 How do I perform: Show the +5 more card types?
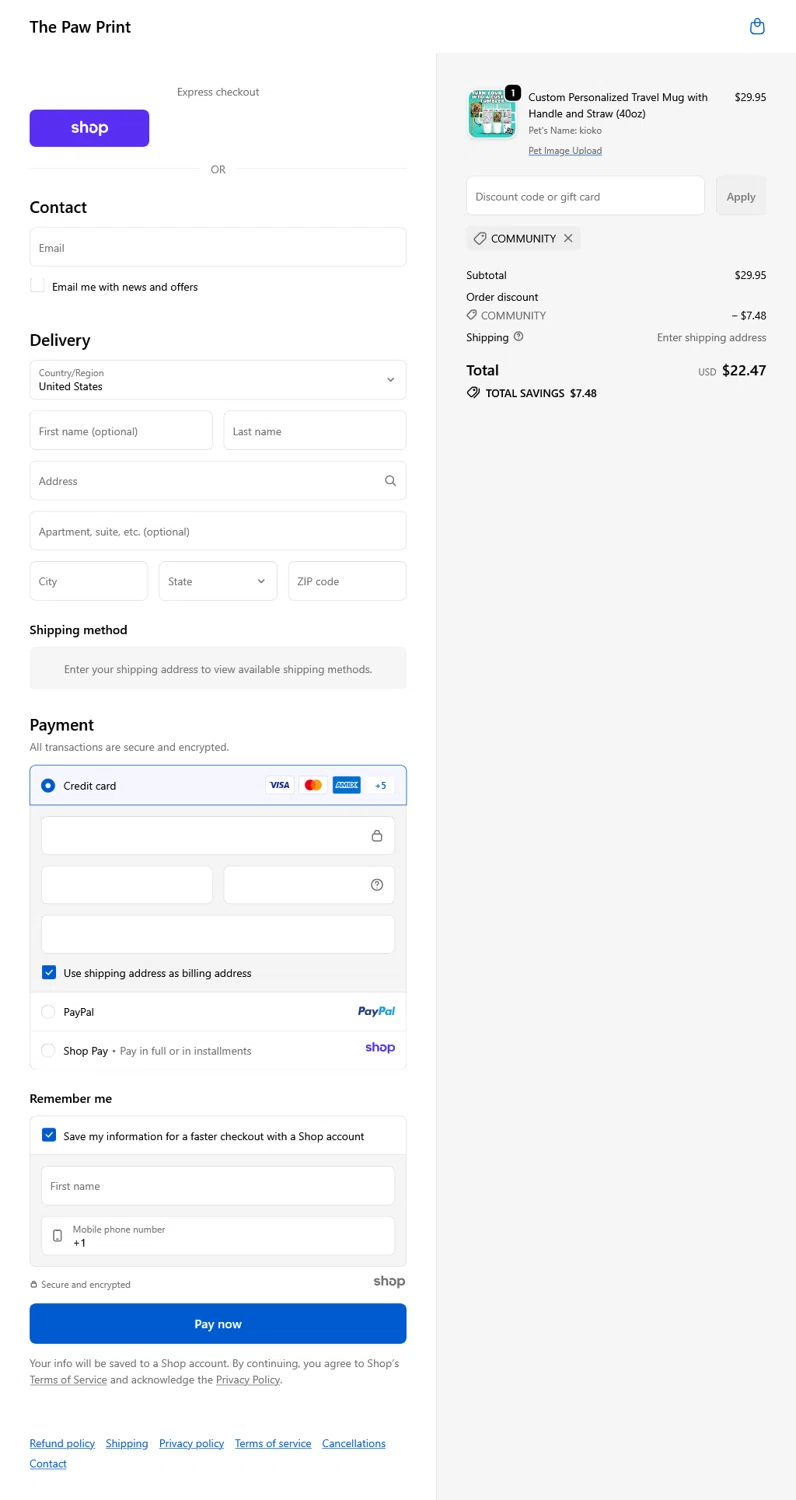(380, 786)
